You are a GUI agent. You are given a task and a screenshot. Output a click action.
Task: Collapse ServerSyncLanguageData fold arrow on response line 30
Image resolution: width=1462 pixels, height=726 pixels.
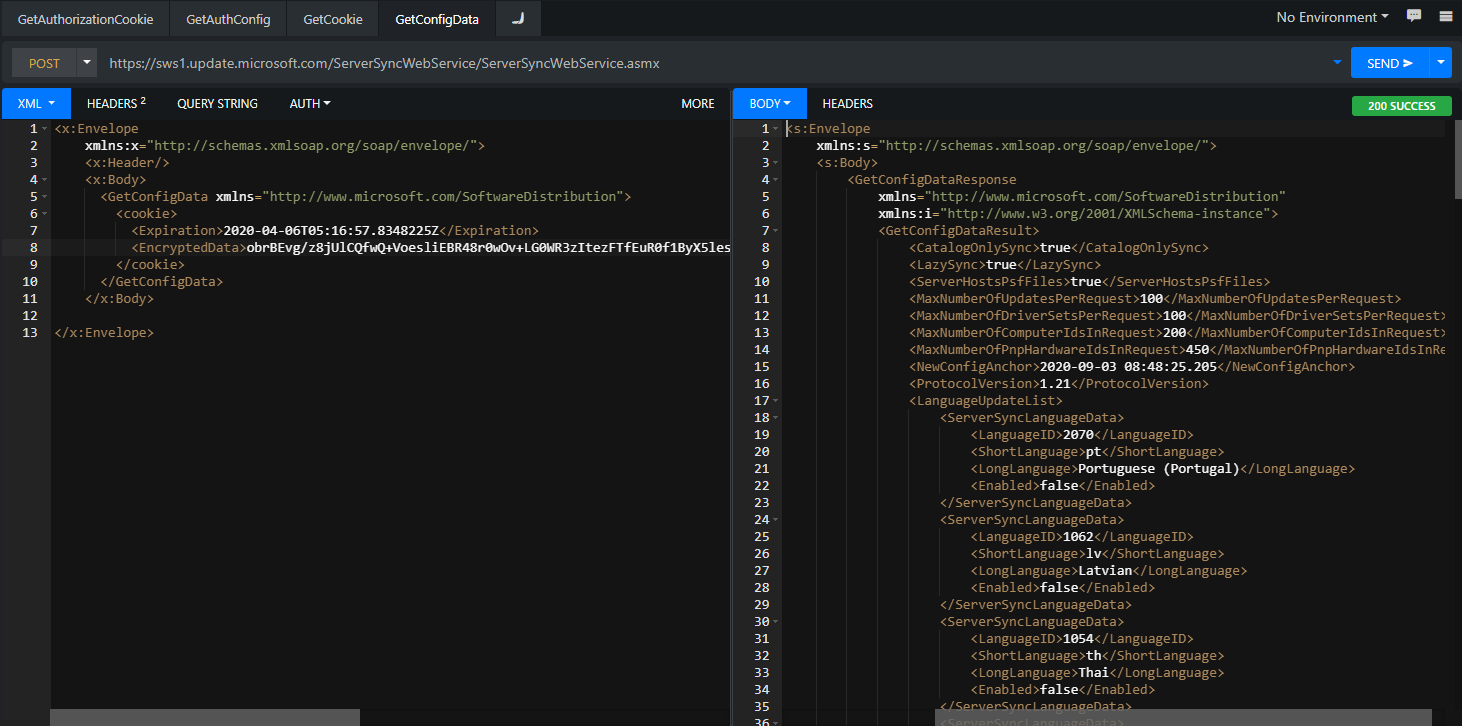tap(777, 622)
